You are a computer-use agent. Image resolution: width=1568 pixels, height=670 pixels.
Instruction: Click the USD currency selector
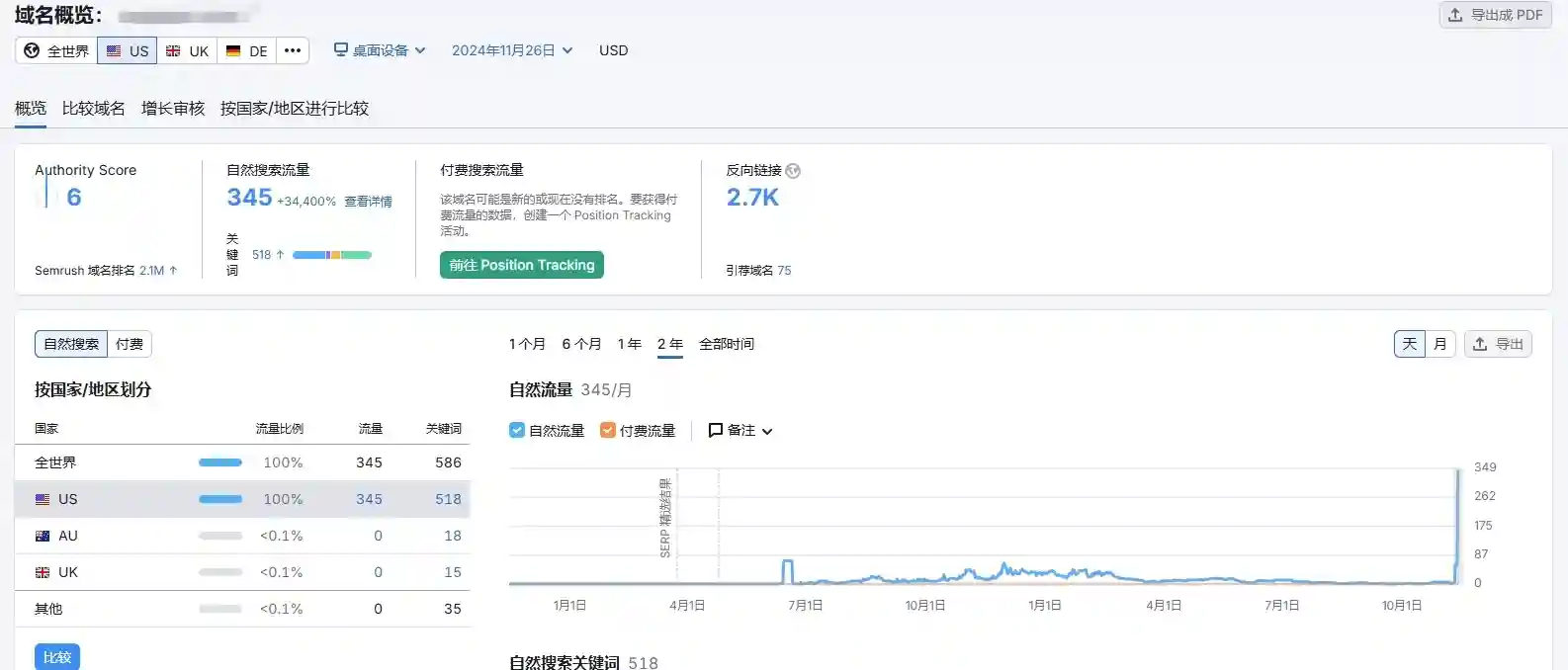[613, 50]
